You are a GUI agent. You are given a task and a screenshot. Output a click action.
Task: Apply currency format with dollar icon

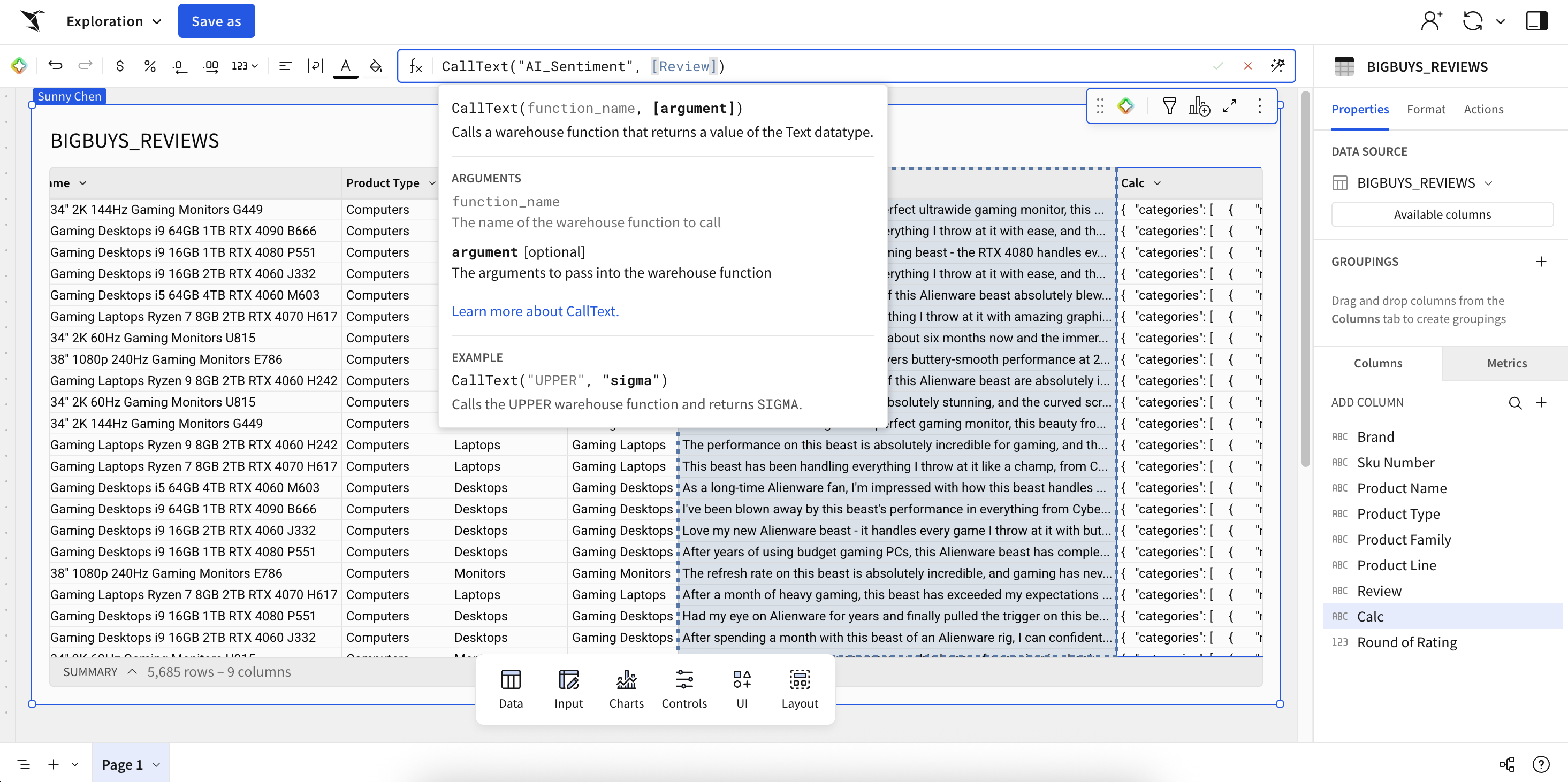click(120, 66)
